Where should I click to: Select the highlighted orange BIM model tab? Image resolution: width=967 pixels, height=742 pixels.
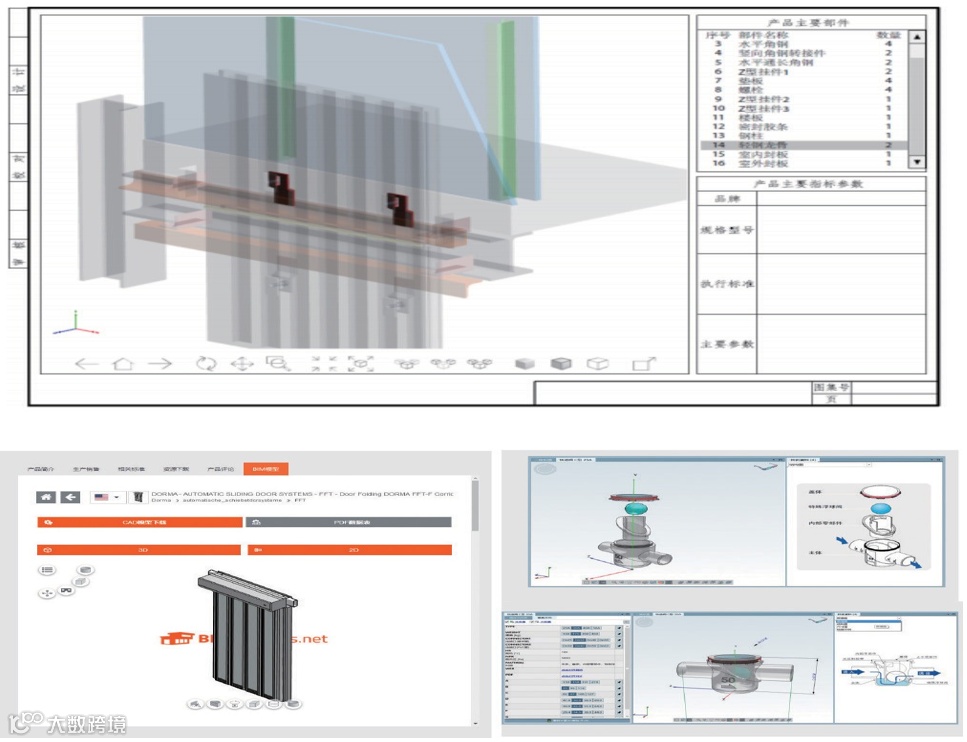click(x=266, y=469)
